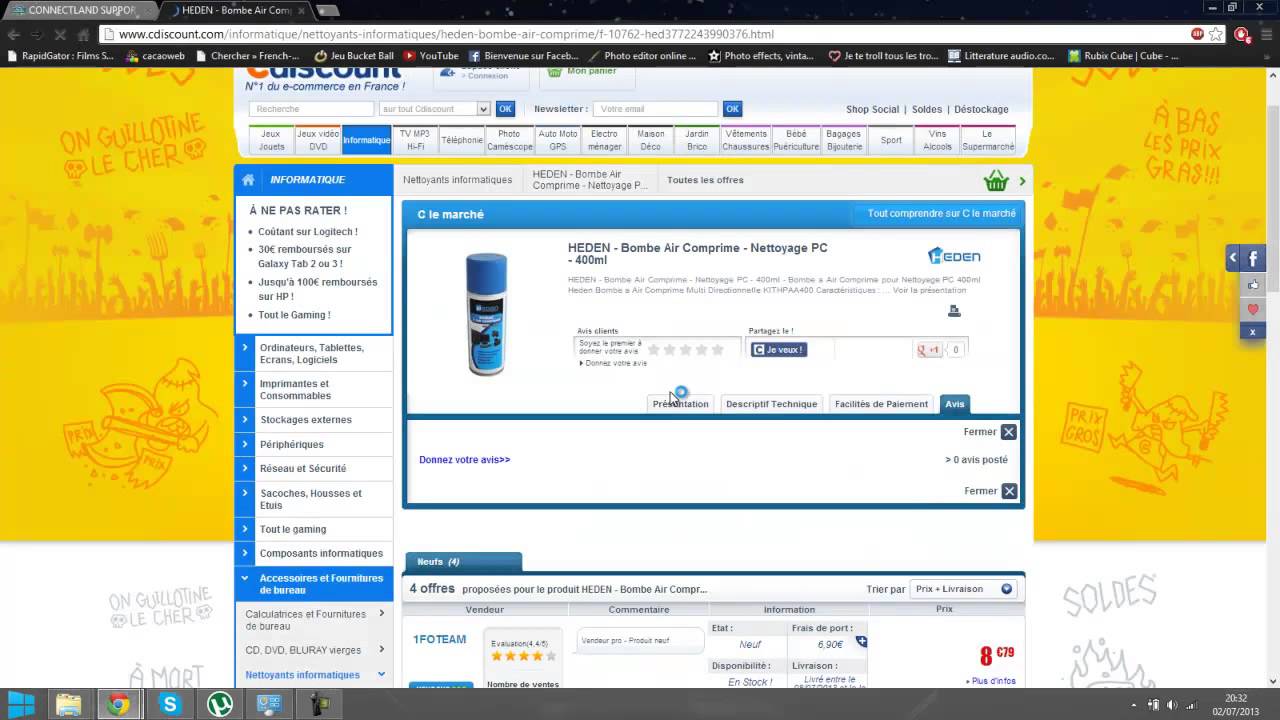Open the Soldes link in the header
Image resolution: width=1280 pixels, height=720 pixels.
927,109
